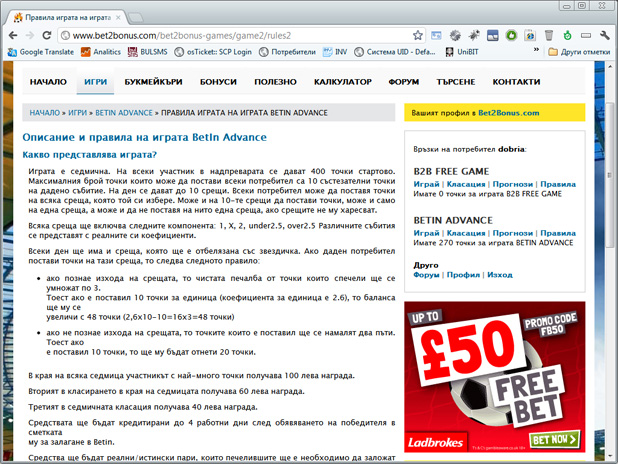The height and width of the screenshot is (464, 618).
Task: Click the blue window extension icon
Action: point(493,35)
